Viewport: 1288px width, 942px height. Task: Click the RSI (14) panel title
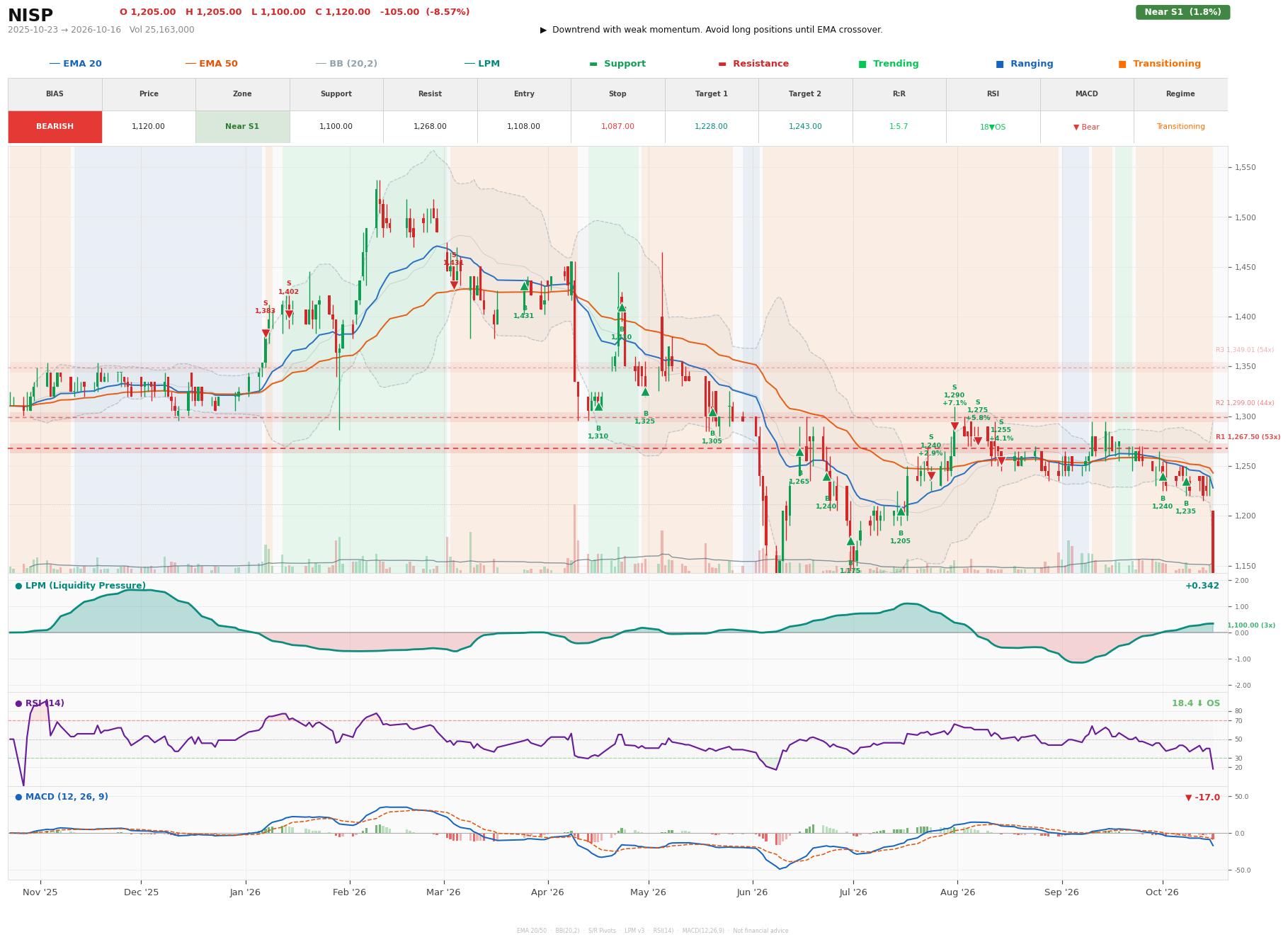(x=40, y=703)
